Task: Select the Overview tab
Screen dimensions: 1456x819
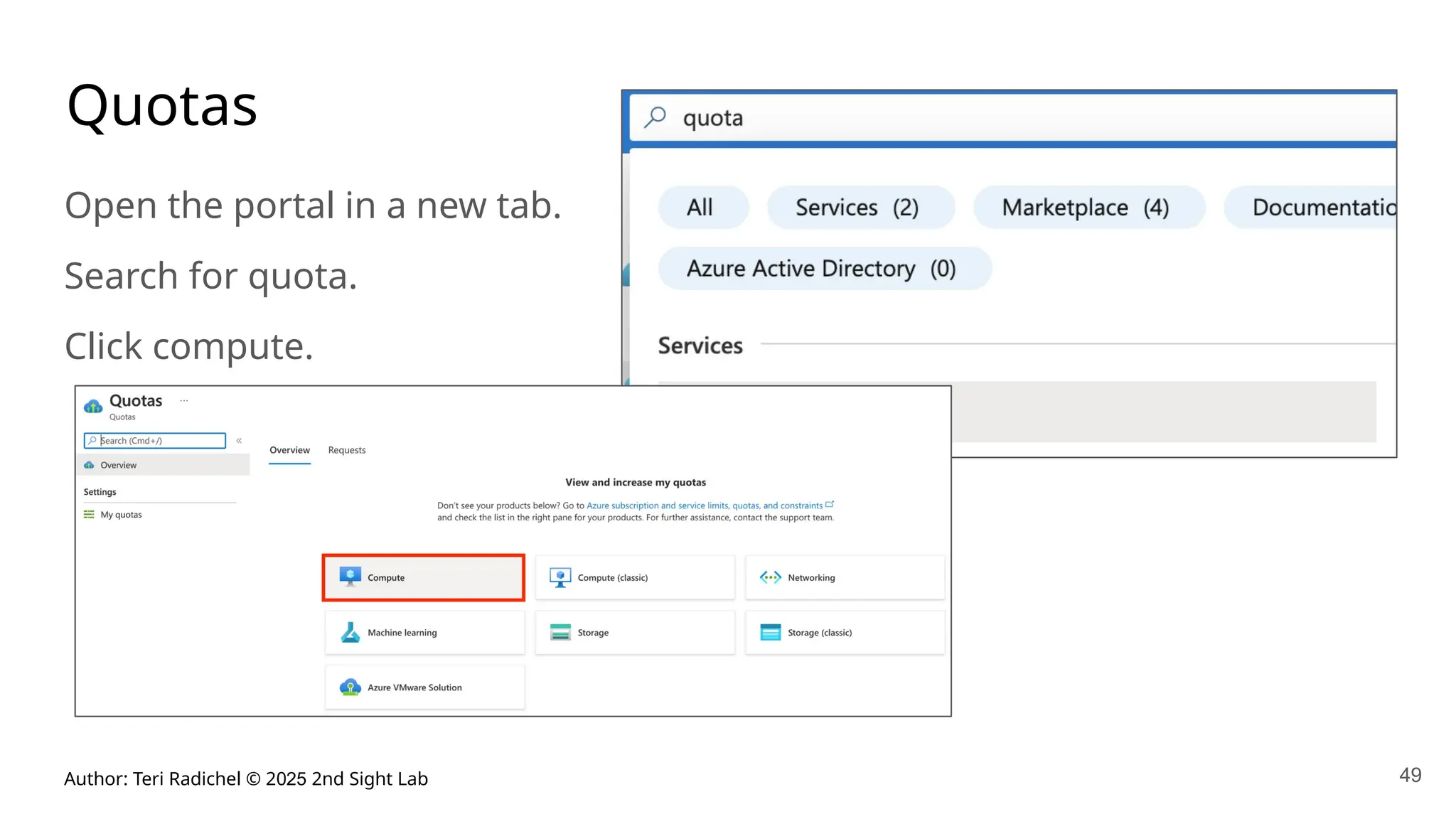Action: (x=289, y=450)
